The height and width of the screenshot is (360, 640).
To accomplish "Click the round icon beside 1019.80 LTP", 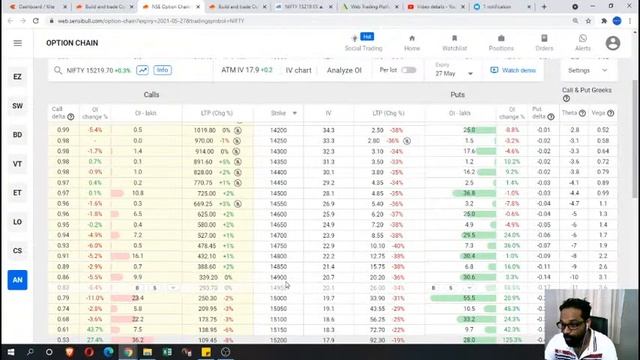I will pyautogui.click(x=238, y=130).
